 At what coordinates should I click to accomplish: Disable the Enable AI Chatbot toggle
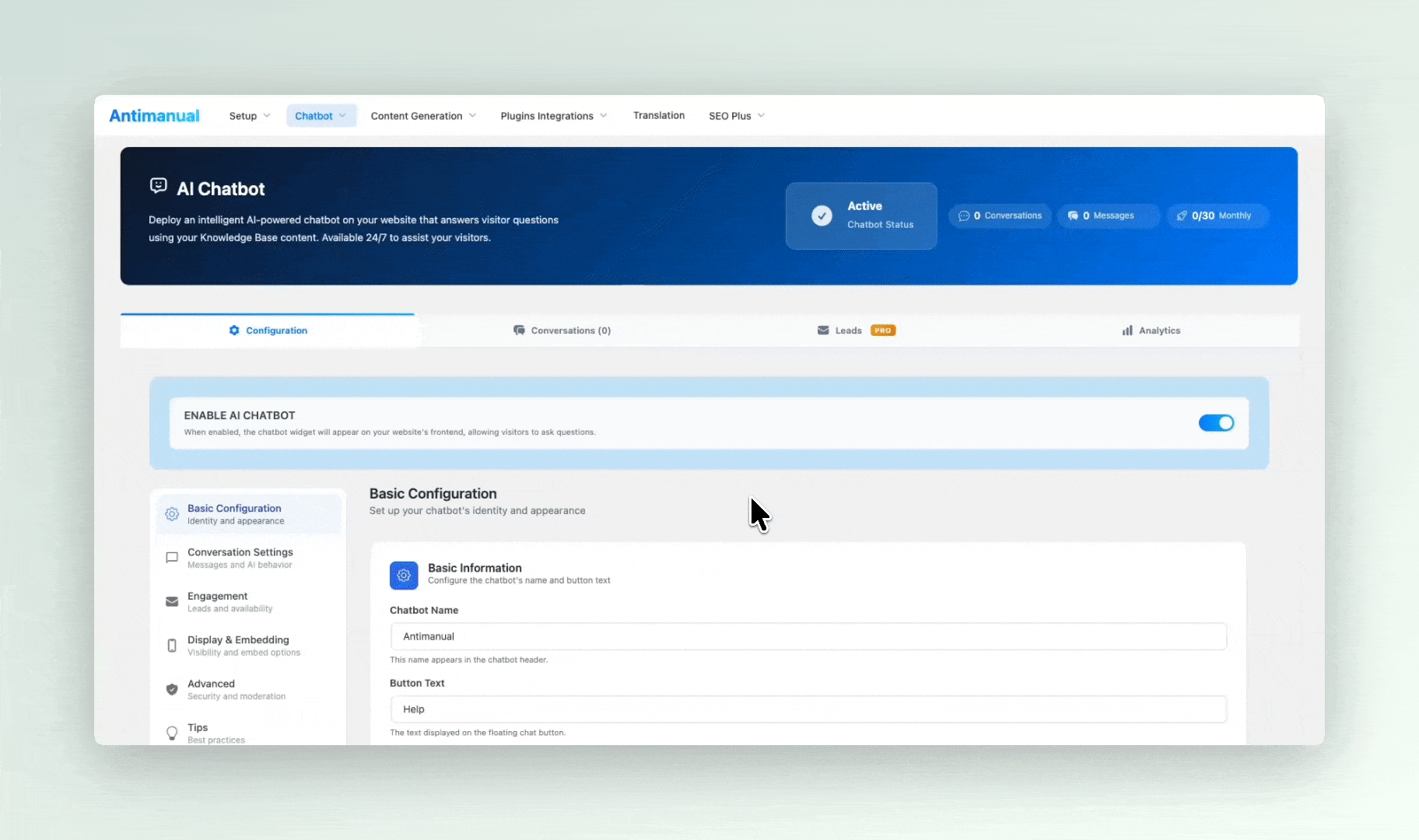pos(1215,422)
